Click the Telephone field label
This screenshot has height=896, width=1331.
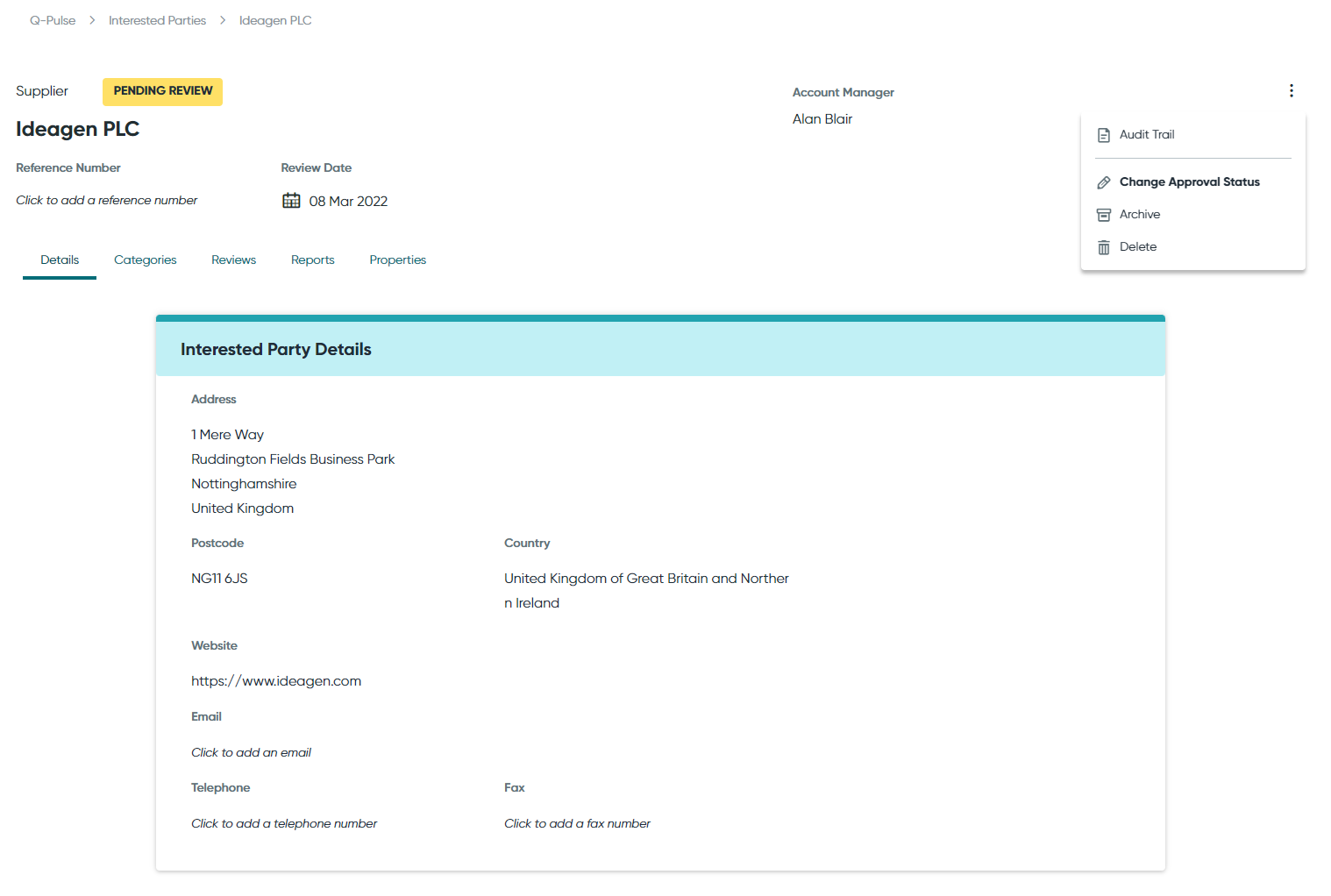pos(221,788)
